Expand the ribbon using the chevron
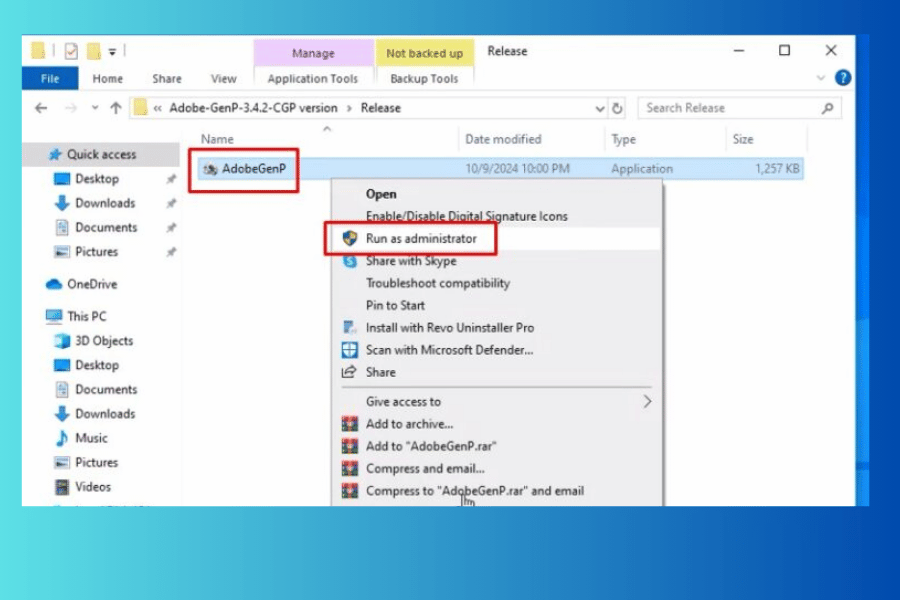Image resolution: width=900 pixels, height=600 pixels. 822,78
